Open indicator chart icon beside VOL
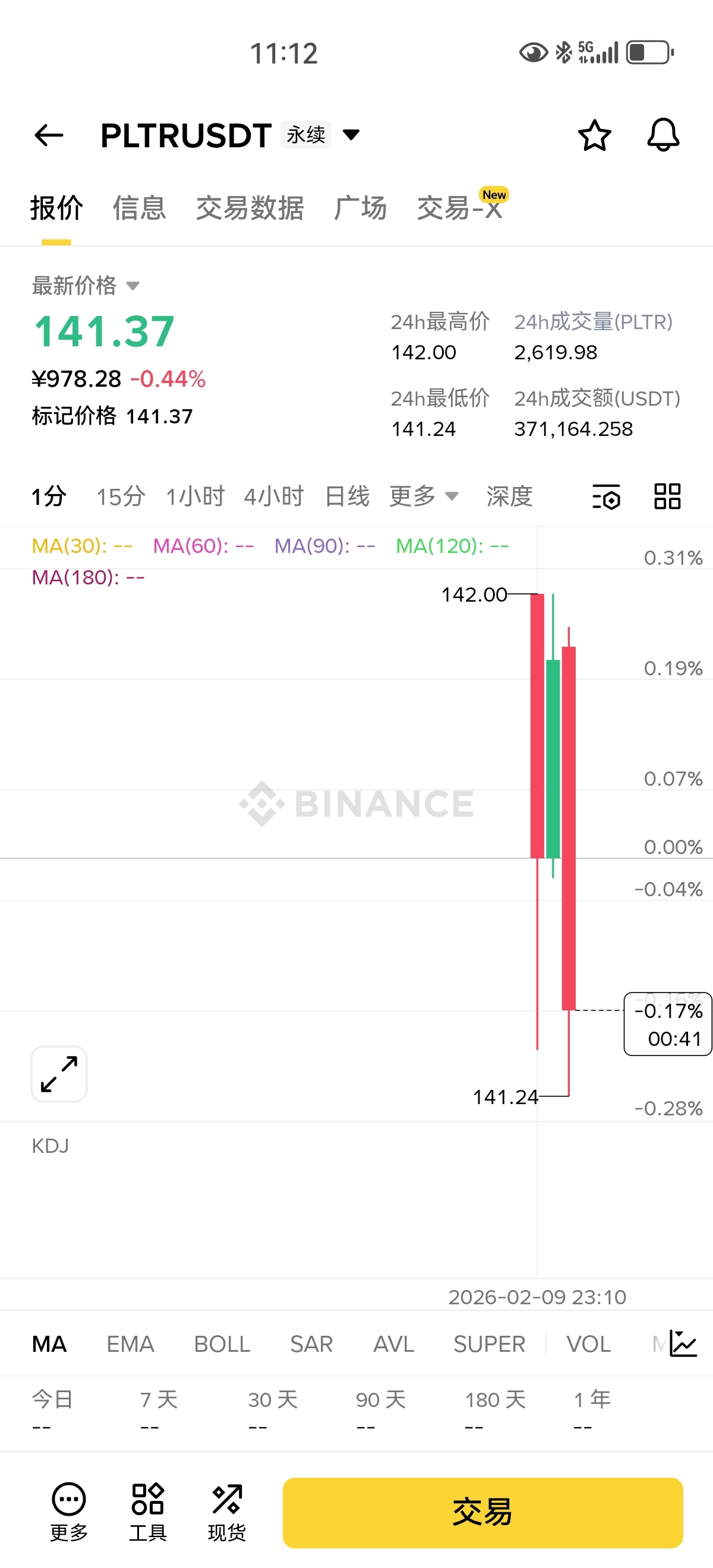The width and height of the screenshot is (713, 1568). point(683,1343)
